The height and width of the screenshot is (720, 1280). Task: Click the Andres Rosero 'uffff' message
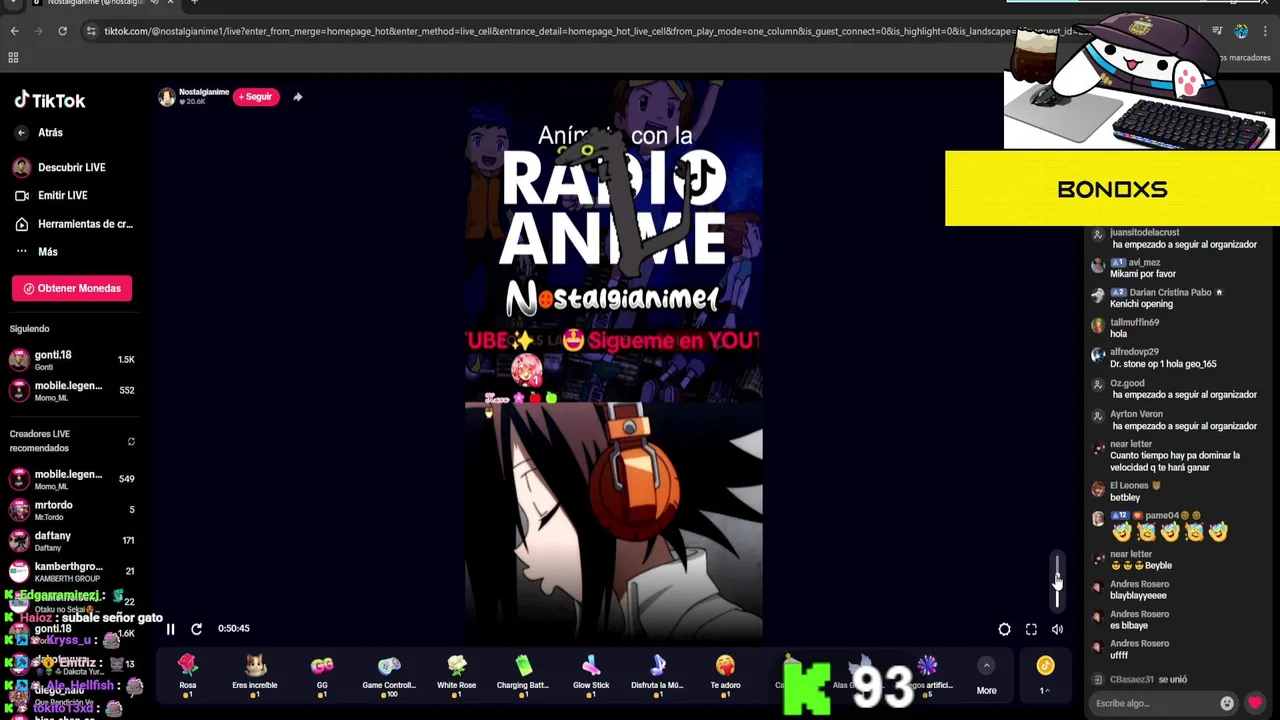point(1119,655)
